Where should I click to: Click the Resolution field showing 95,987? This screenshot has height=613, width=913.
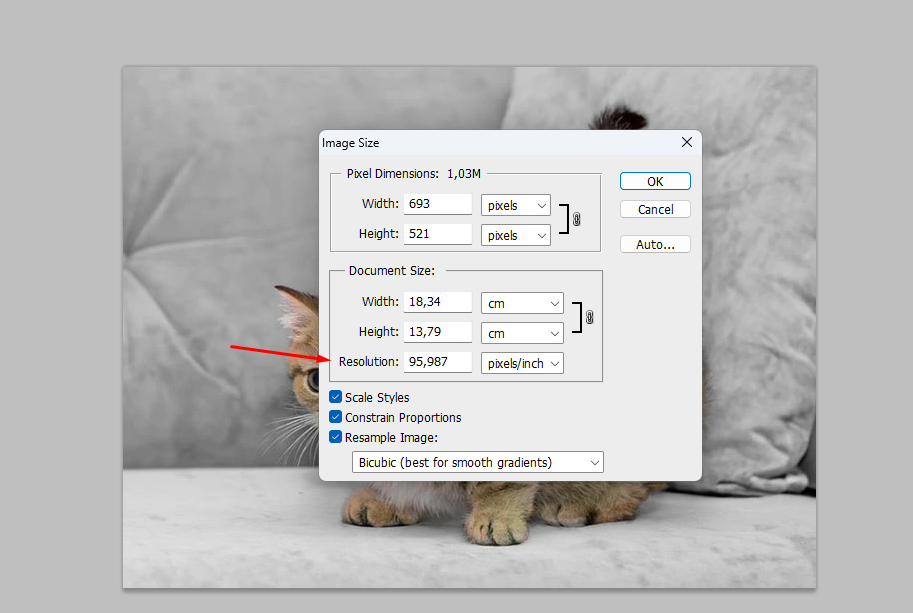[437, 362]
